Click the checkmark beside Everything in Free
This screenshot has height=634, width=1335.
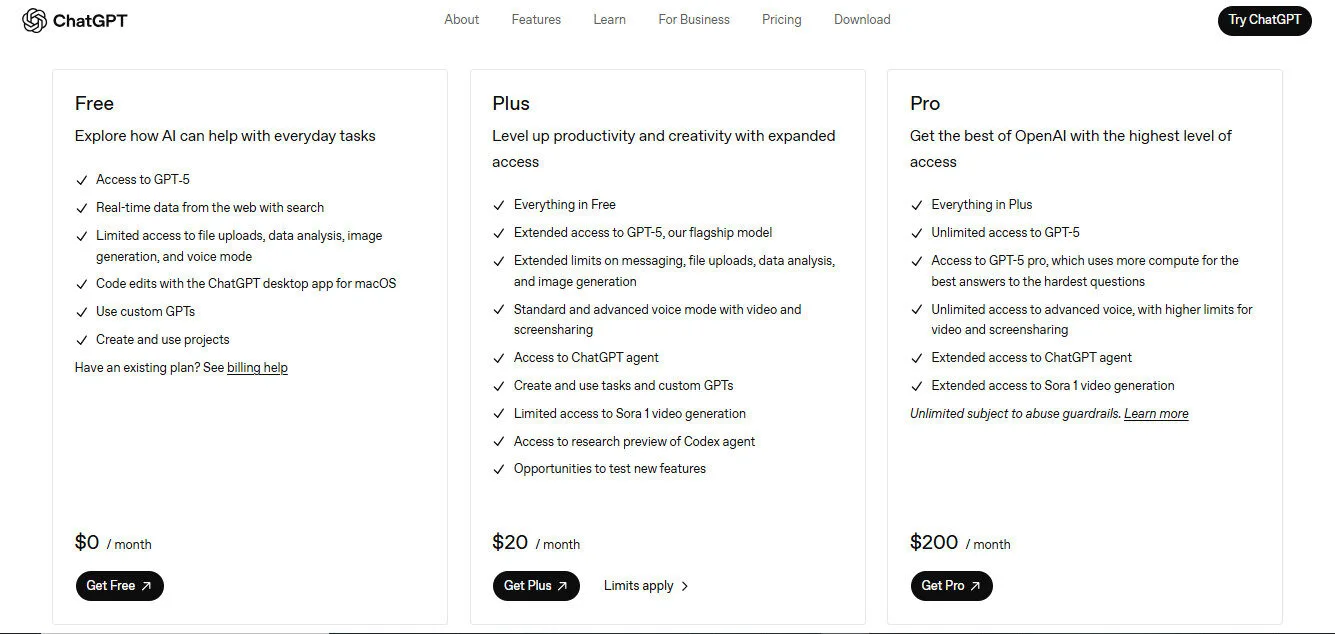[498, 204]
